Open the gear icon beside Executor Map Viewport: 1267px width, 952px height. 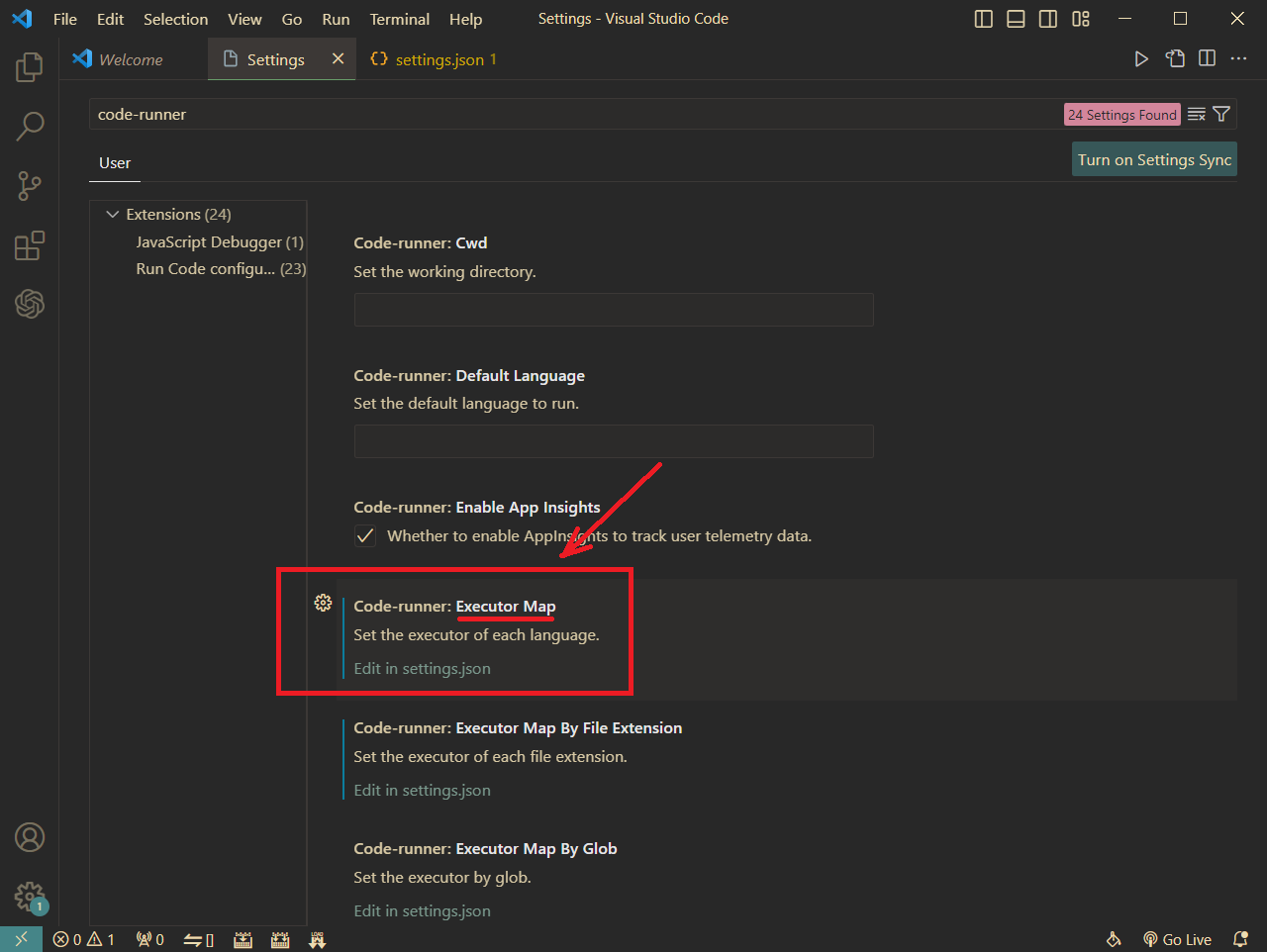[323, 602]
